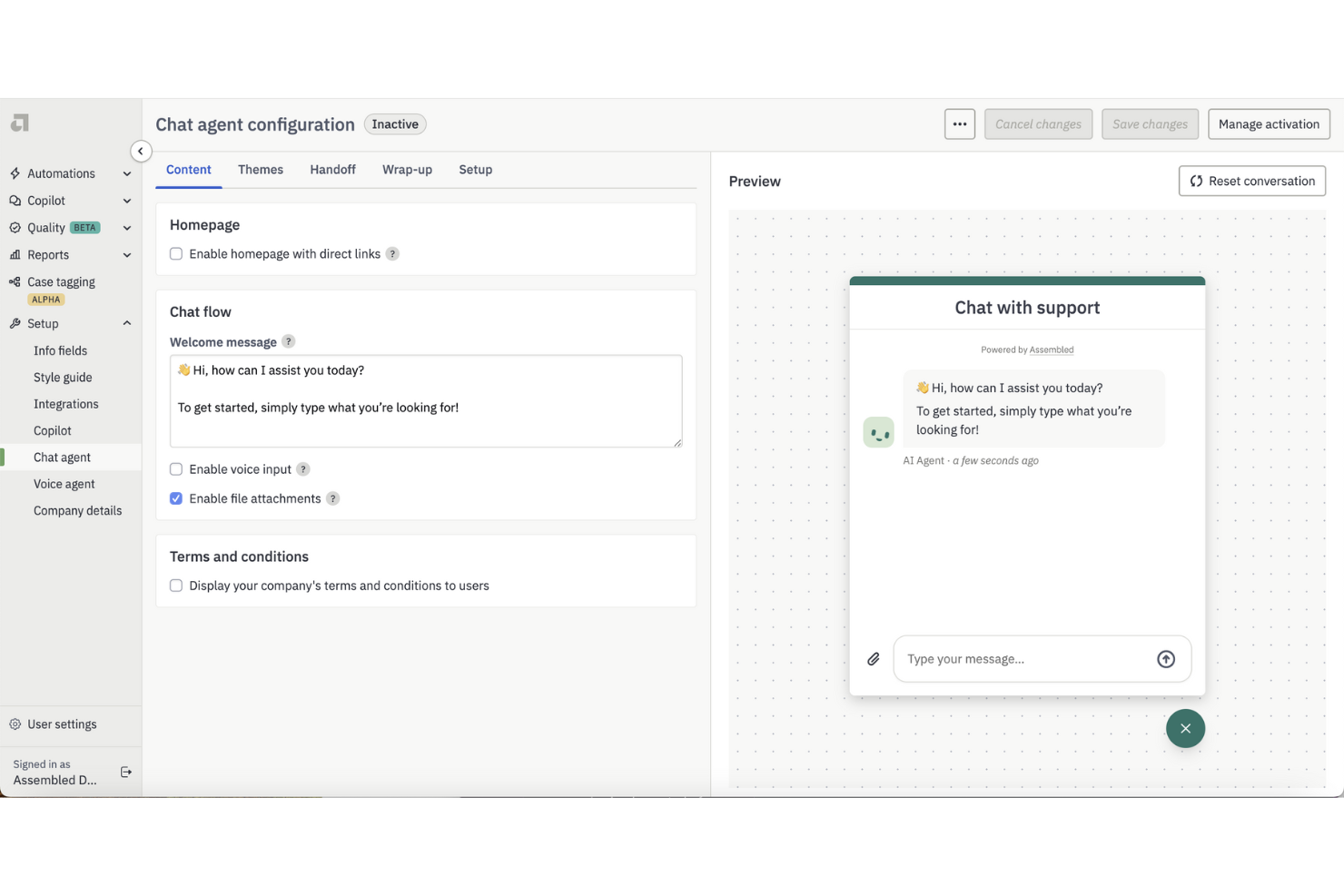Select the Copilot icon in sidebar

coord(15,201)
